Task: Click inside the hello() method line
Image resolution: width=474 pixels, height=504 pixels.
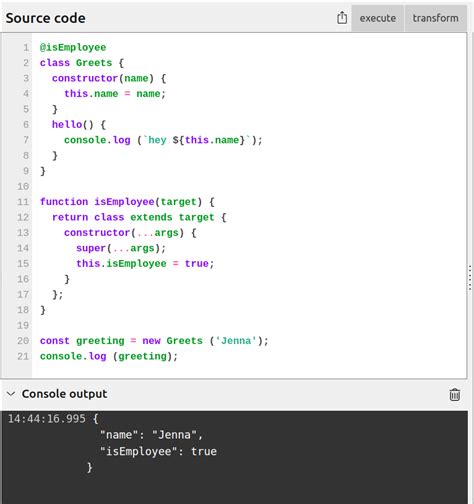Action: tap(79, 125)
